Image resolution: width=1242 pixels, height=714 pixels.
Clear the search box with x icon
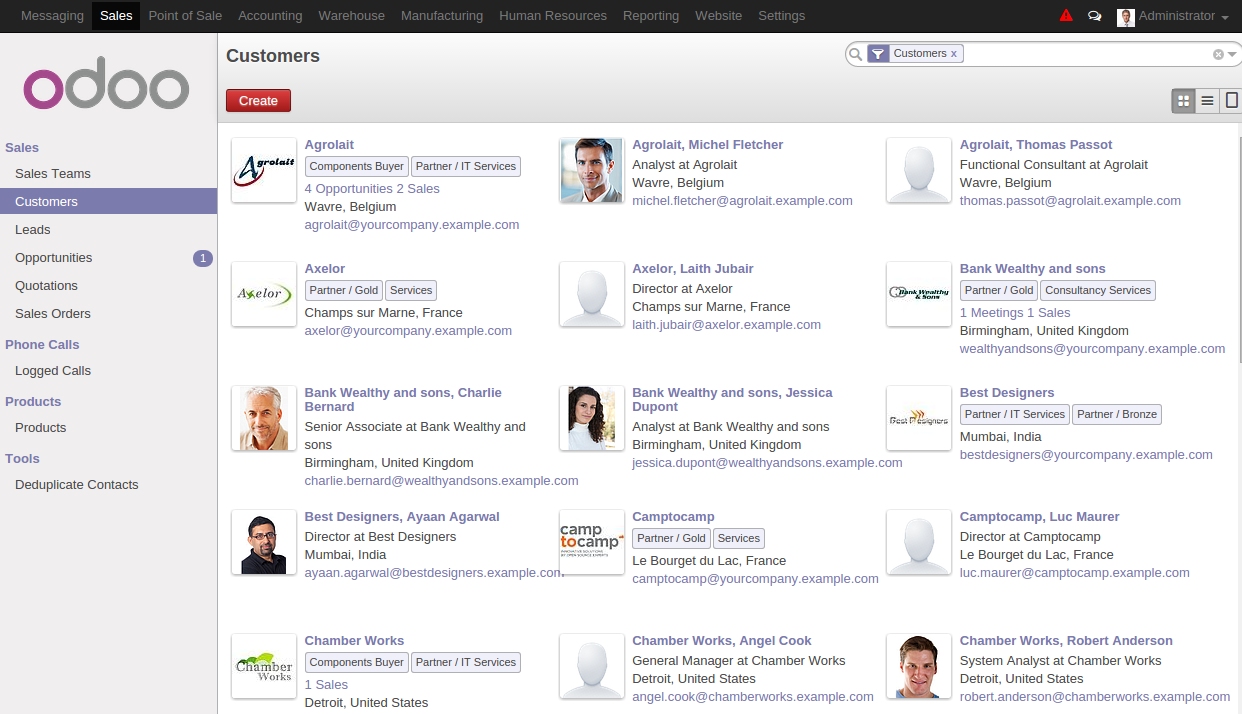click(x=1218, y=55)
